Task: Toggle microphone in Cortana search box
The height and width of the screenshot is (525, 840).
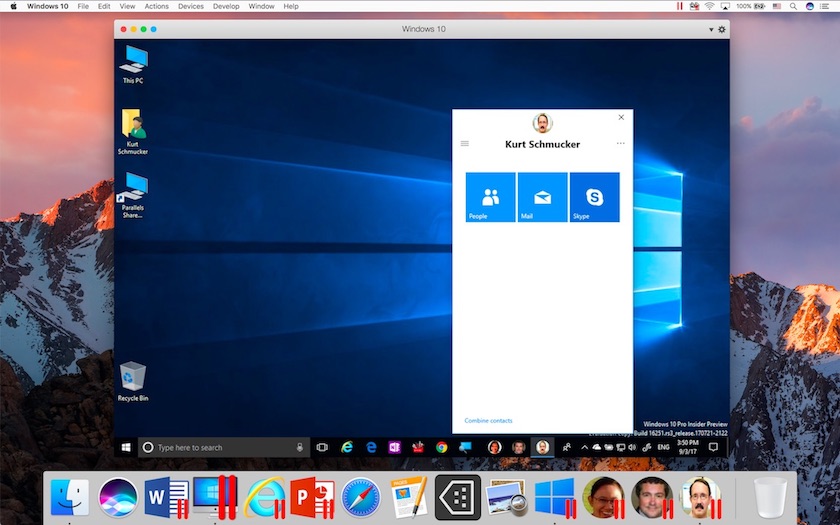Action: tap(299, 447)
